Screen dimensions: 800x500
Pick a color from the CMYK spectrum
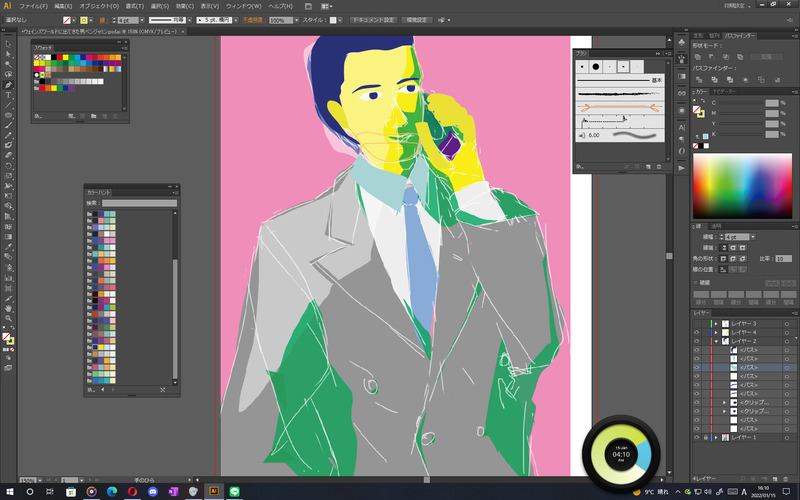tap(740, 185)
